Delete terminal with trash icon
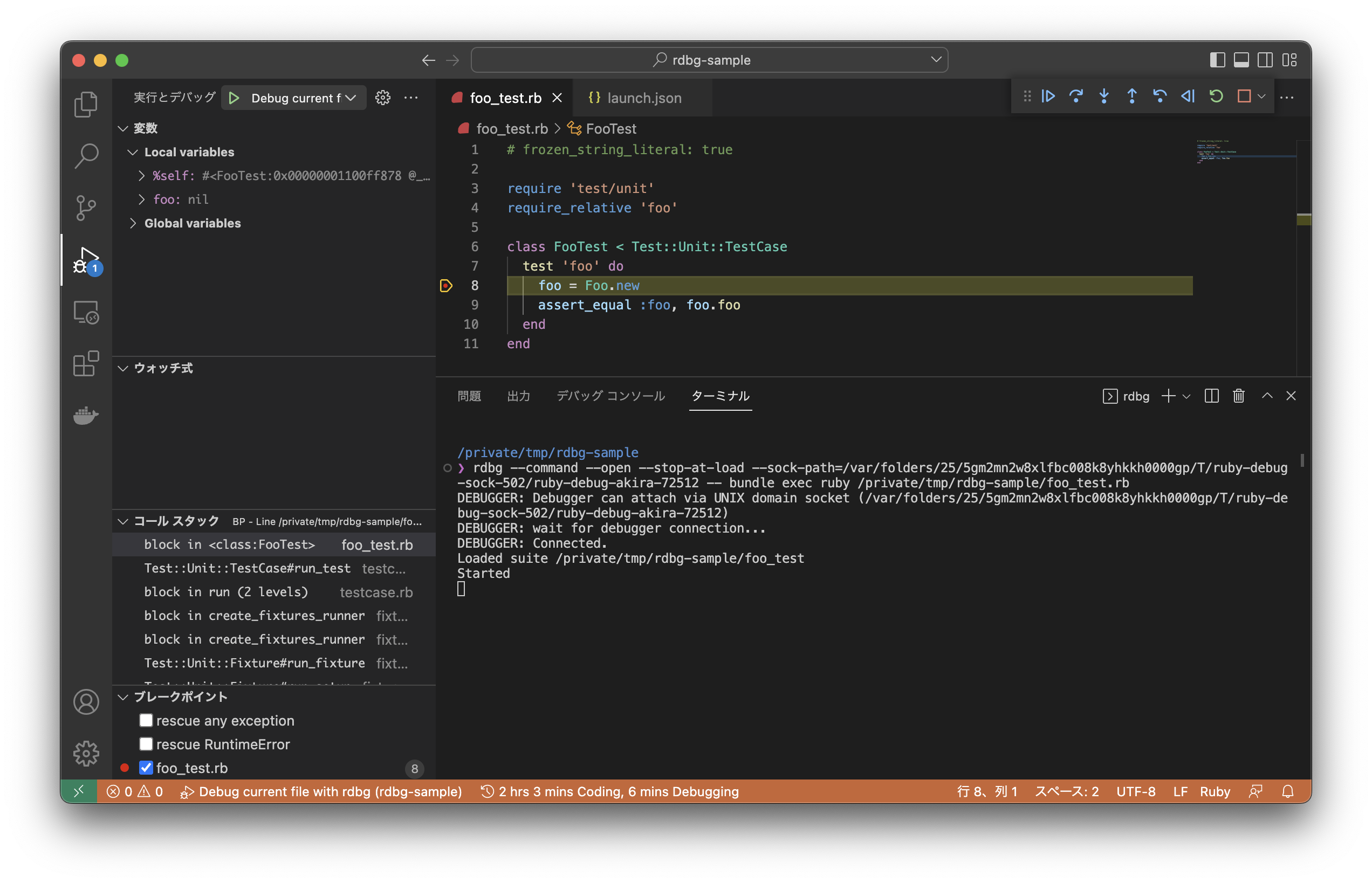Viewport: 1372px width, 883px height. [x=1238, y=396]
